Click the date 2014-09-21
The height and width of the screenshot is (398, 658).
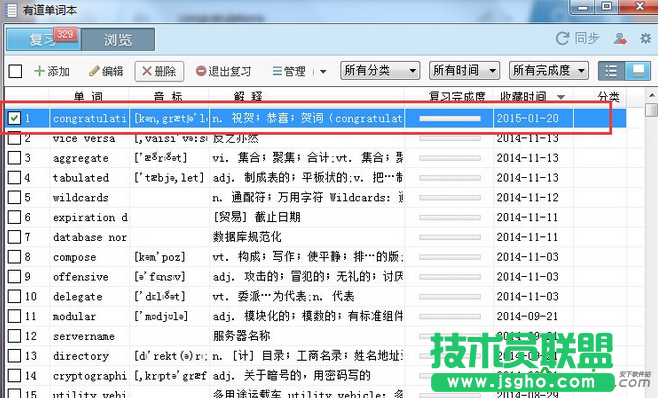point(527,316)
